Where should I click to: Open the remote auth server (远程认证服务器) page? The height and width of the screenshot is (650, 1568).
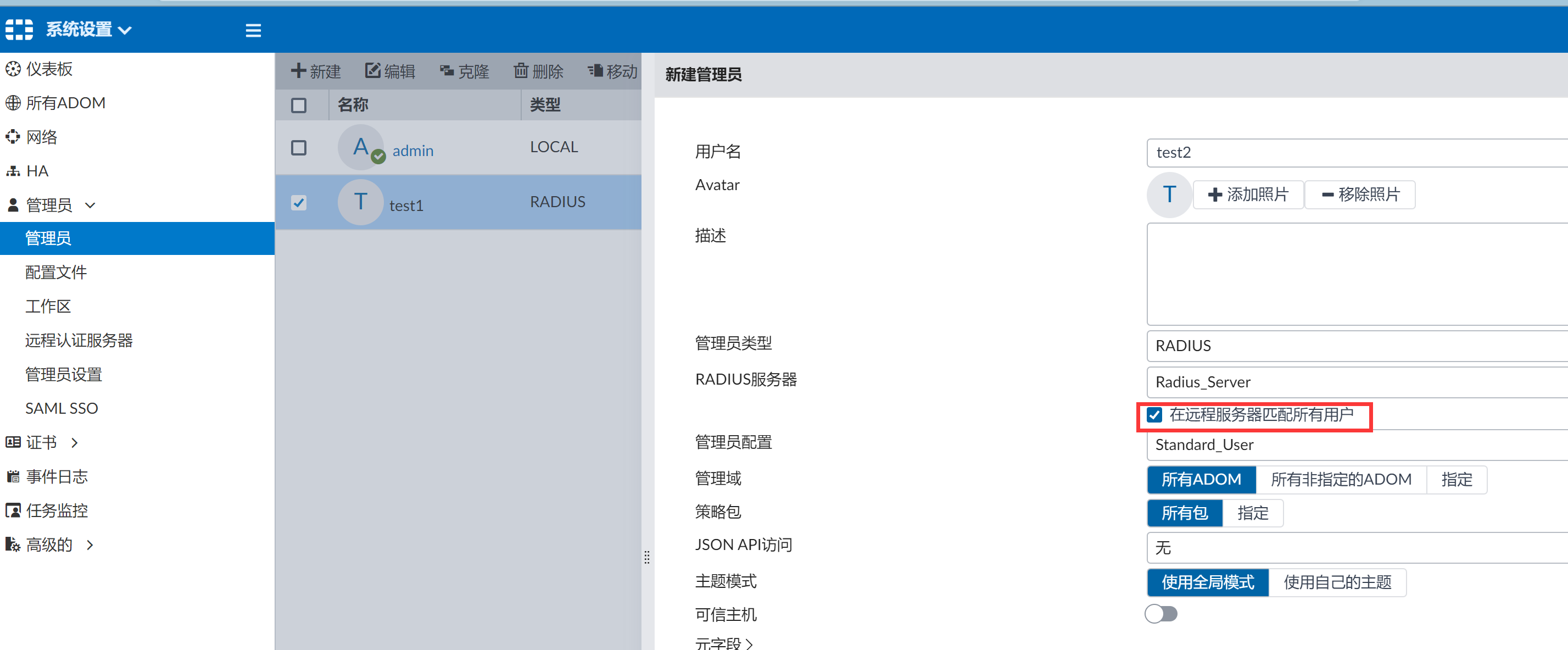[79, 340]
